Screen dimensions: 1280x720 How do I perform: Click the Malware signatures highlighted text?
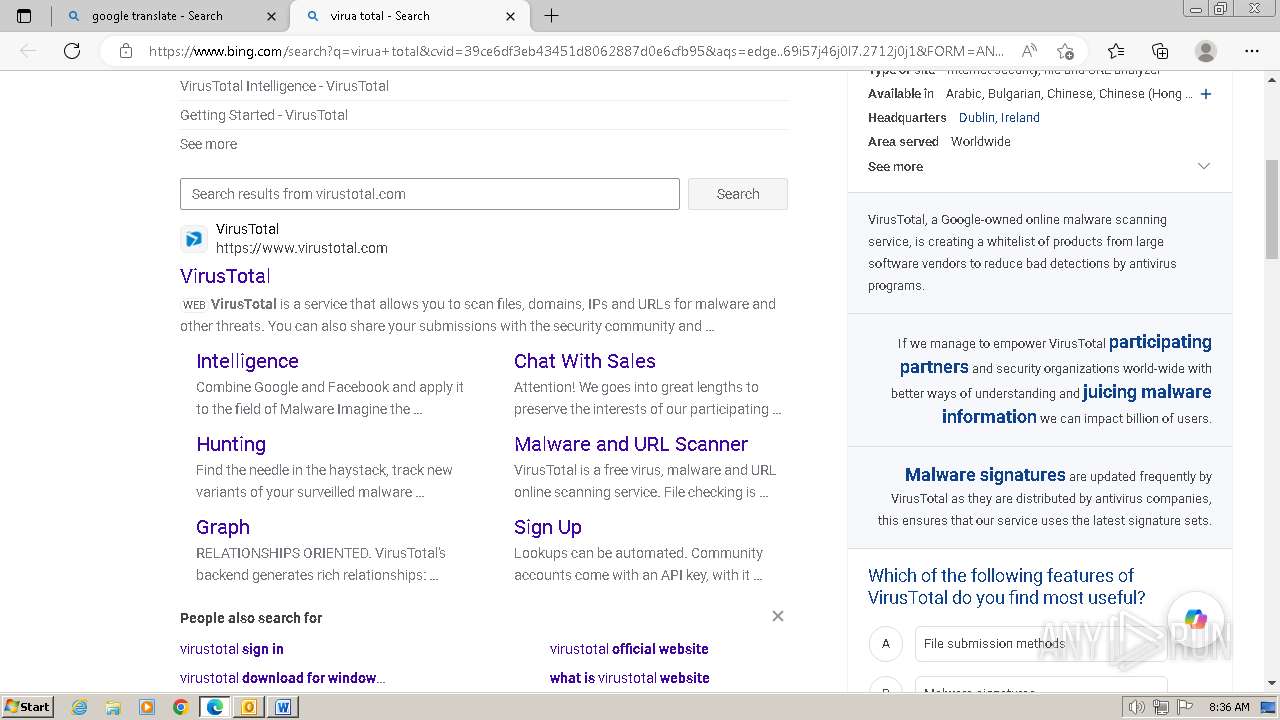[x=985, y=475]
